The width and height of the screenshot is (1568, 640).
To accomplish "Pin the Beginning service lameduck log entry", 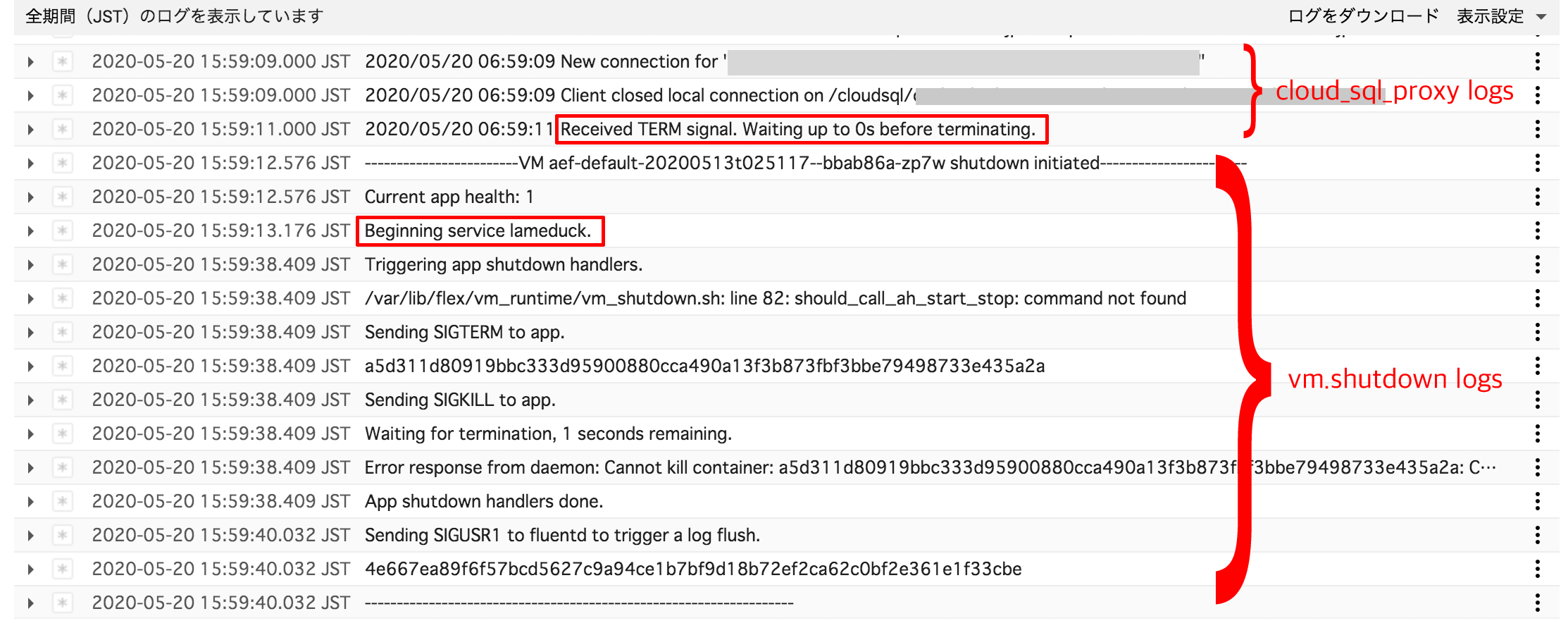I will (63, 230).
